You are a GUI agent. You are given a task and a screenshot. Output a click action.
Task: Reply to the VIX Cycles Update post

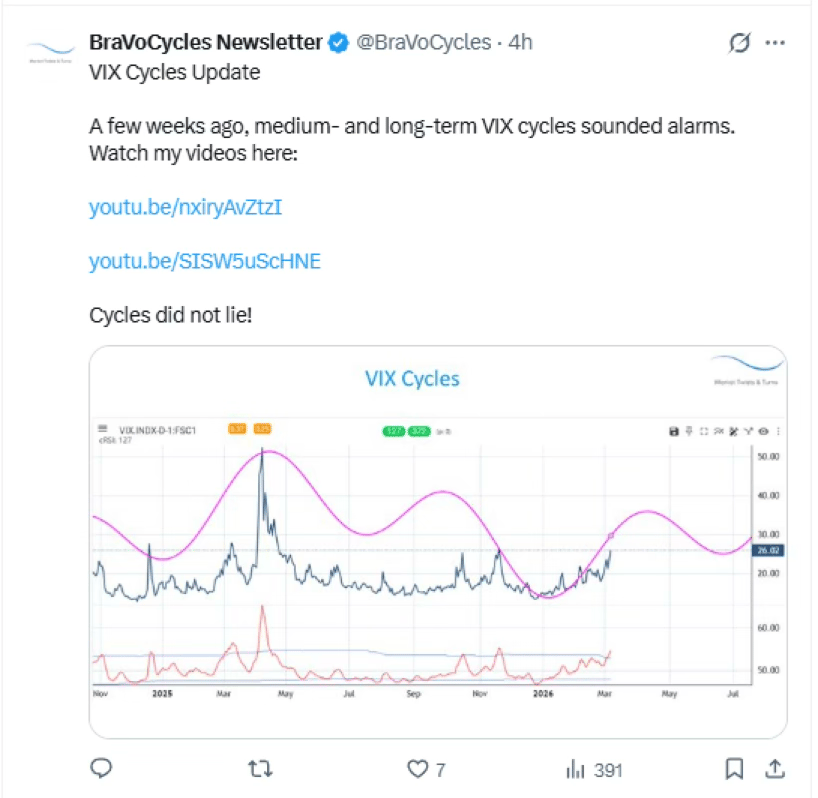tap(100, 769)
